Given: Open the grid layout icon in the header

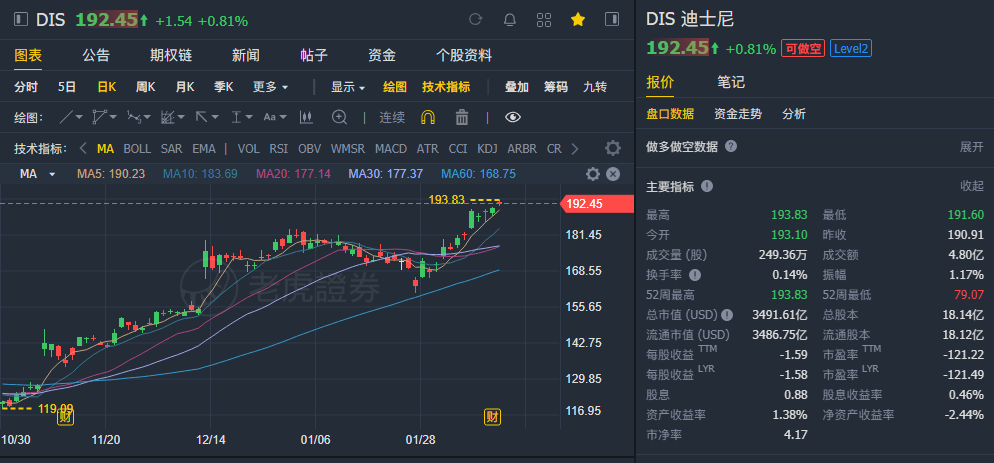Looking at the screenshot, I should click(544, 20).
